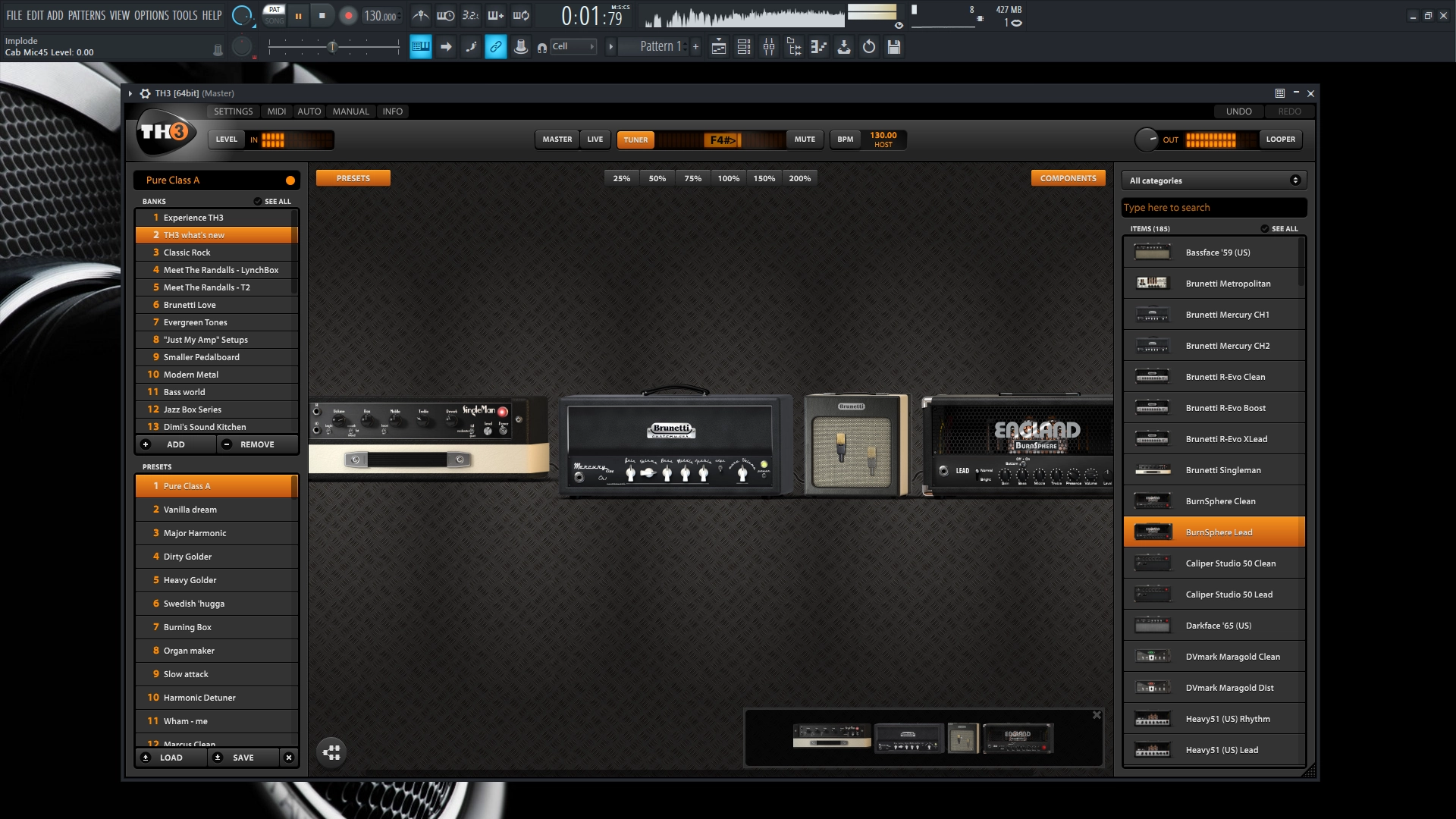Toggle the MASTER button

557,140
